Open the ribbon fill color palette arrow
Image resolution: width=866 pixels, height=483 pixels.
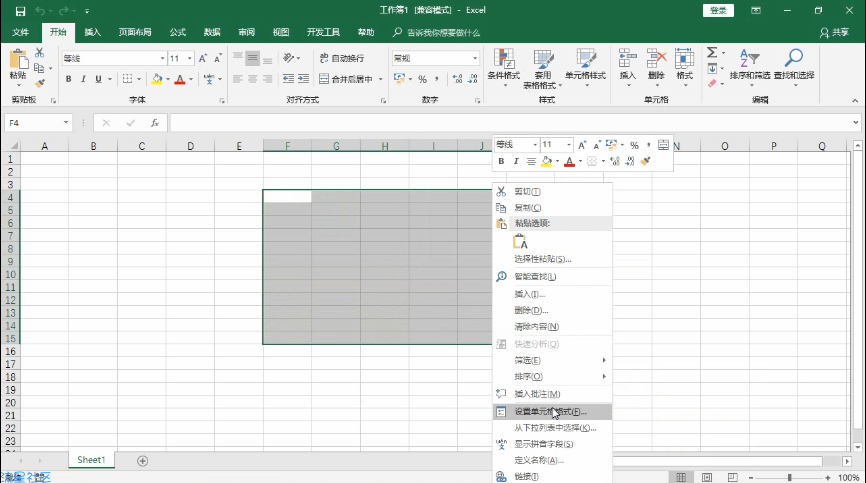pyautogui.click(x=168, y=79)
